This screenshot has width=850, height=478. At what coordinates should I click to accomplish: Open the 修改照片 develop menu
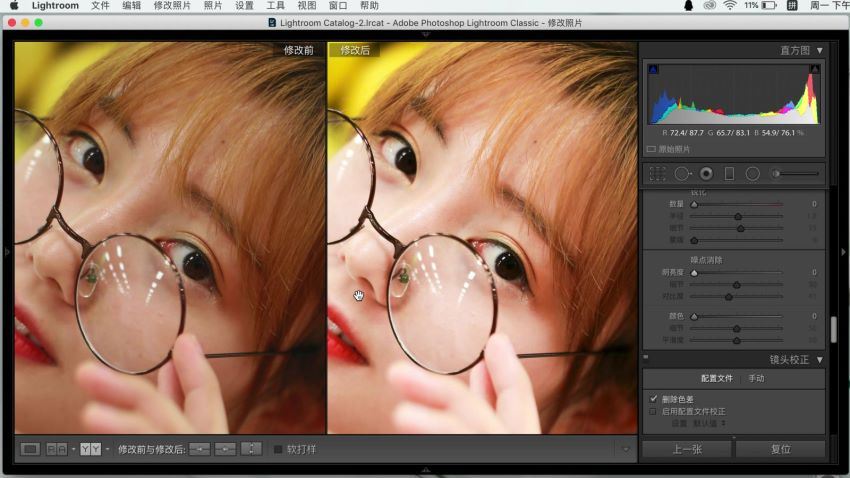coord(172,5)
